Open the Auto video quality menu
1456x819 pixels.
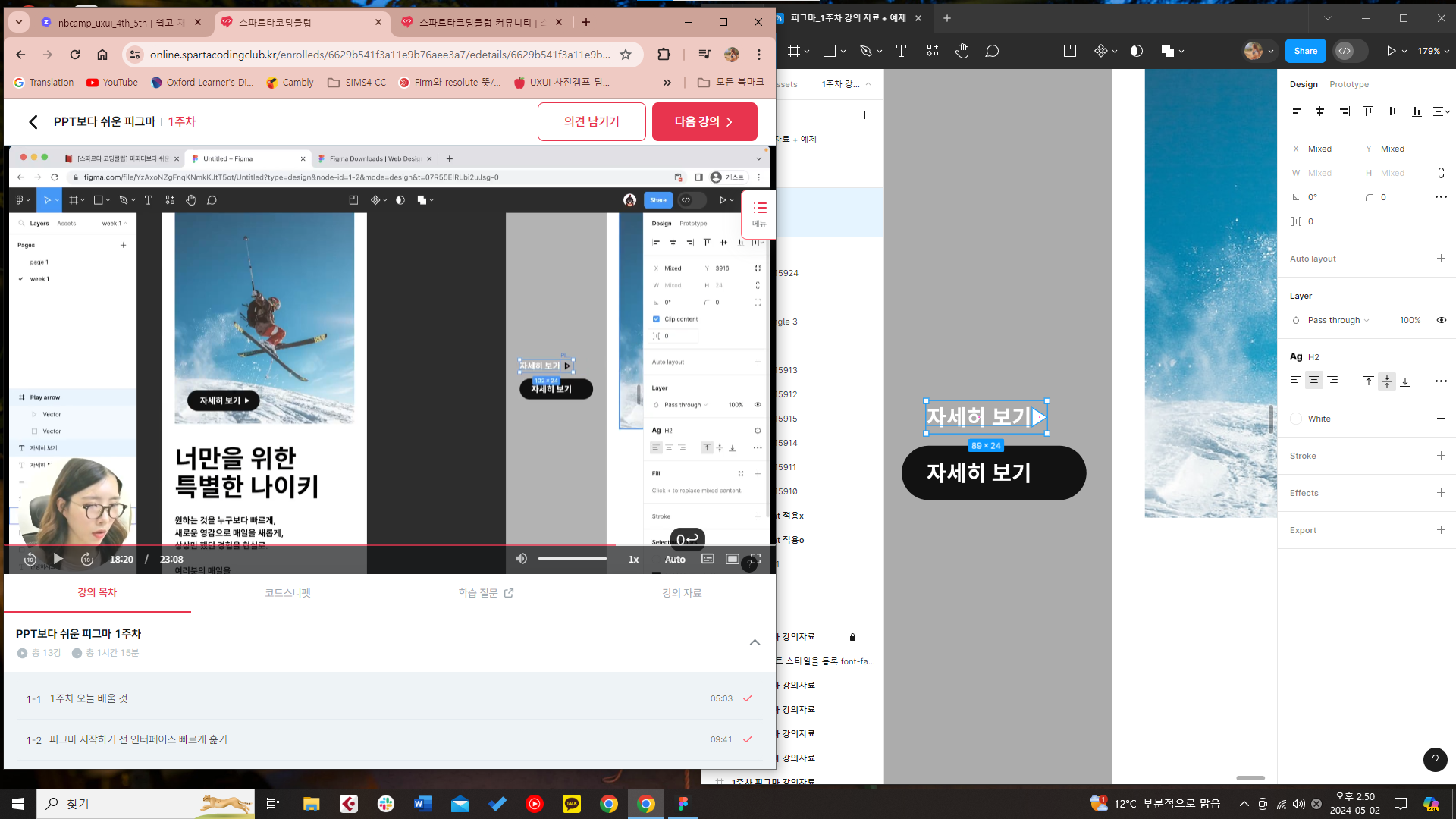(x=675, y=560)
